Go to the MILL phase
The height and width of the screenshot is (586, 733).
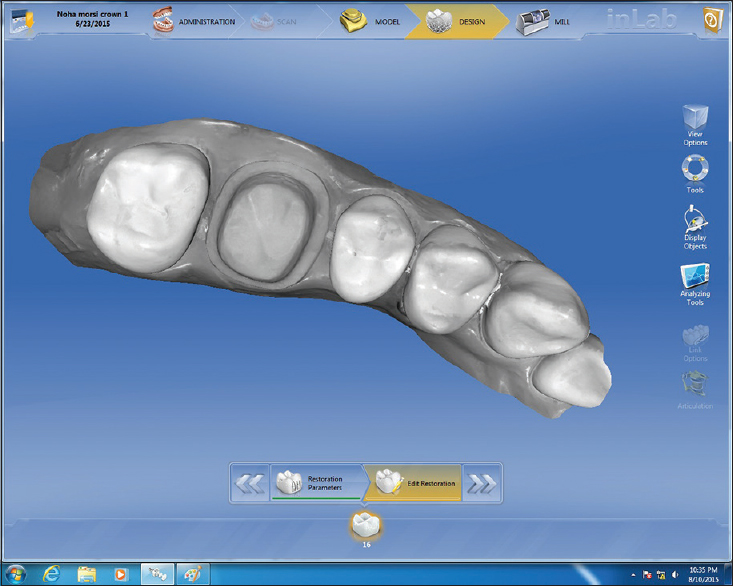pyautogui.click(x=545, y=21)
